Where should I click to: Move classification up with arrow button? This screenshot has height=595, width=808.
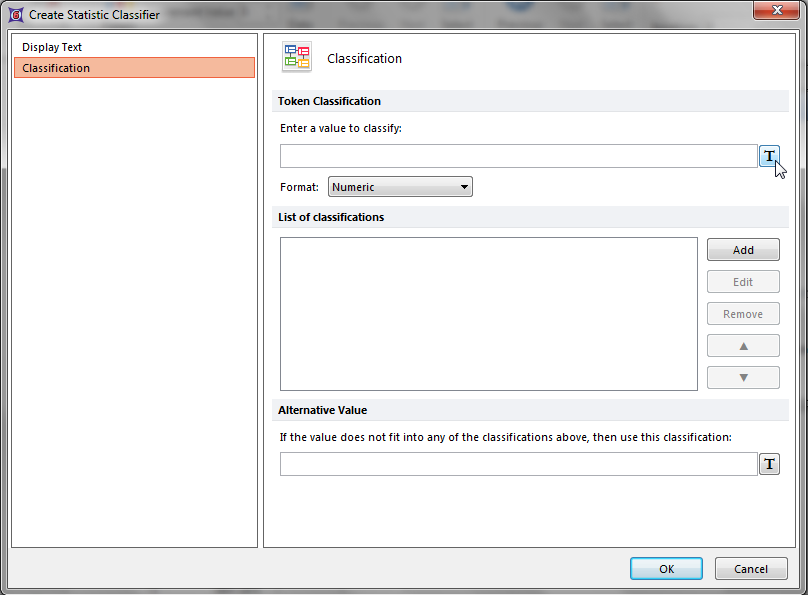[x=743, y=346]
